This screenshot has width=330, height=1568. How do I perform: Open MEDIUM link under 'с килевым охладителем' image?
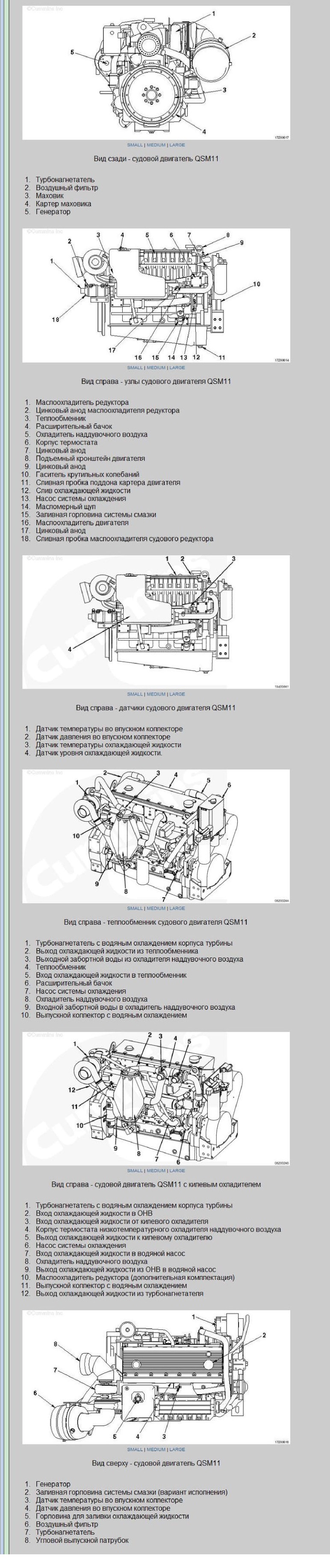click(x=156, y=1170)
